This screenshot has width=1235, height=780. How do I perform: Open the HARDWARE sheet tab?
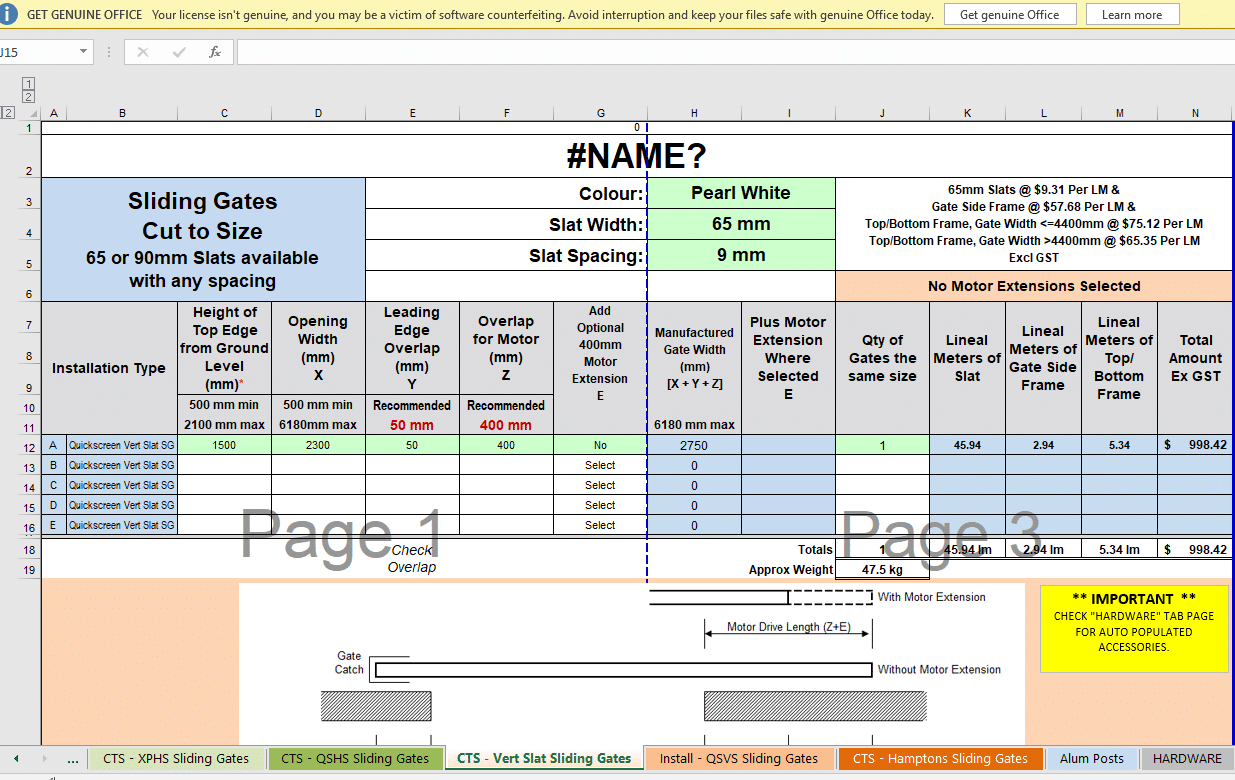point(1187,759)
